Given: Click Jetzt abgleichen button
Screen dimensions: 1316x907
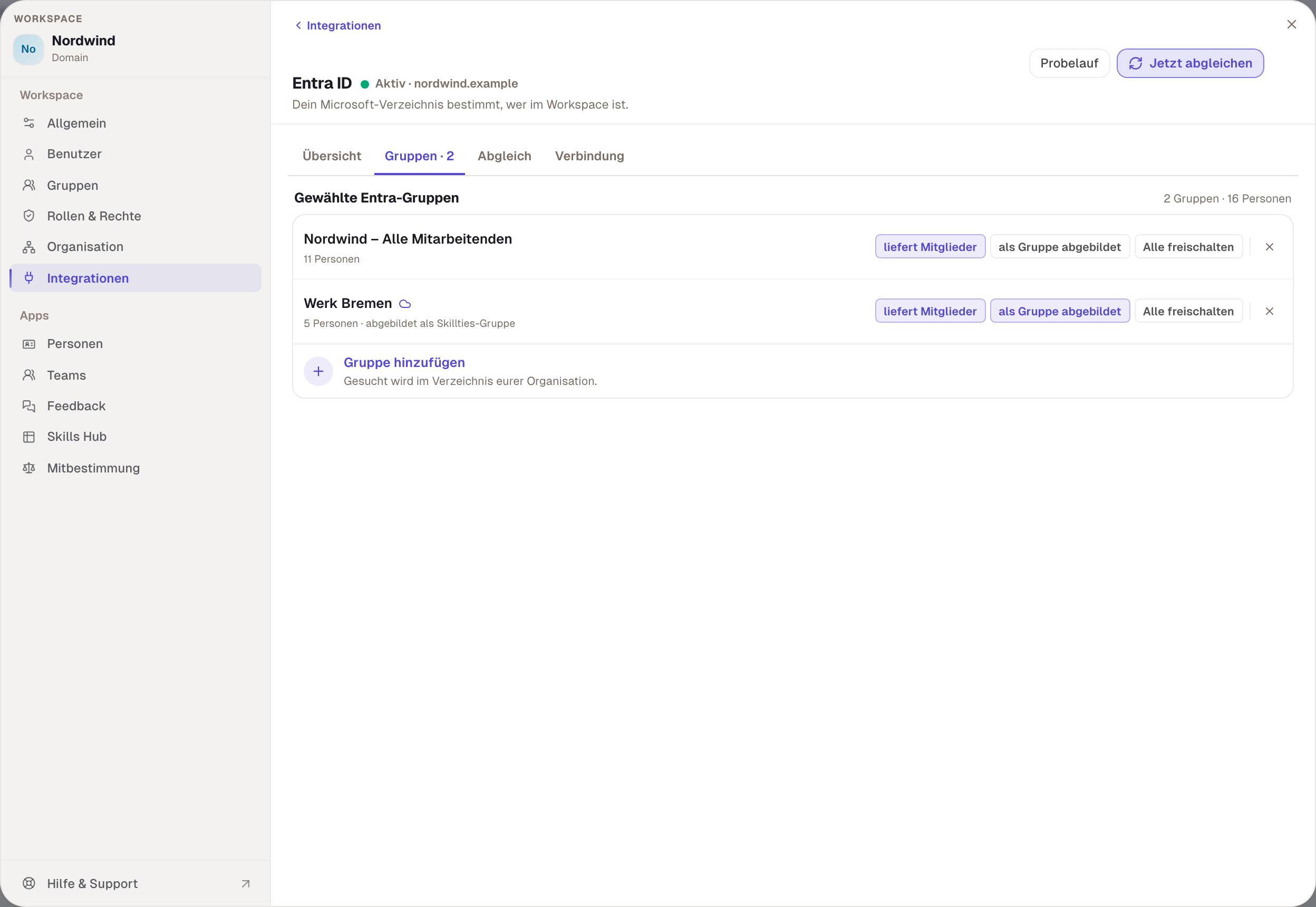Looking at the screenshot, I should [1190, 63].
